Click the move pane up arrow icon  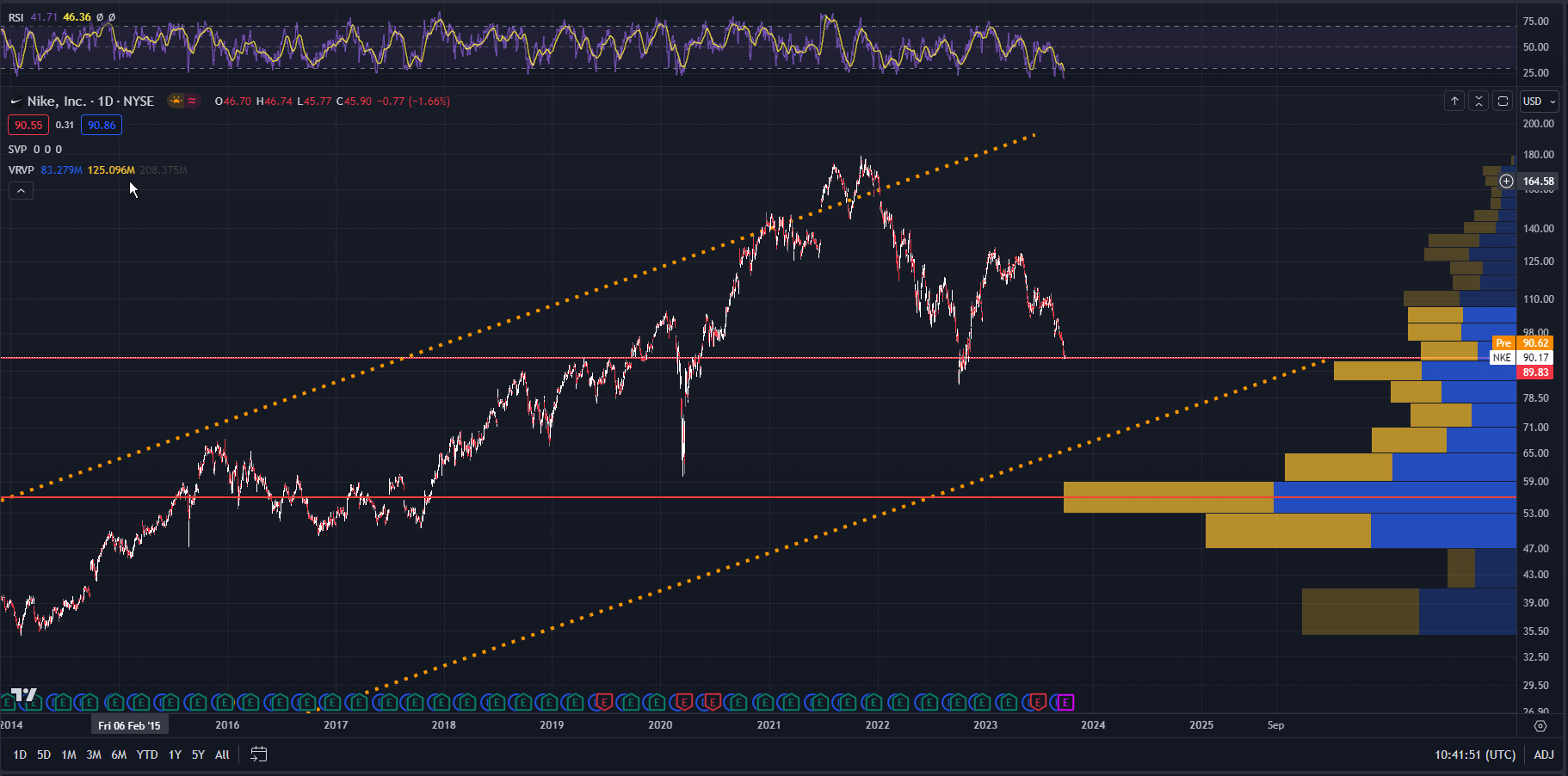[1454, 102]
